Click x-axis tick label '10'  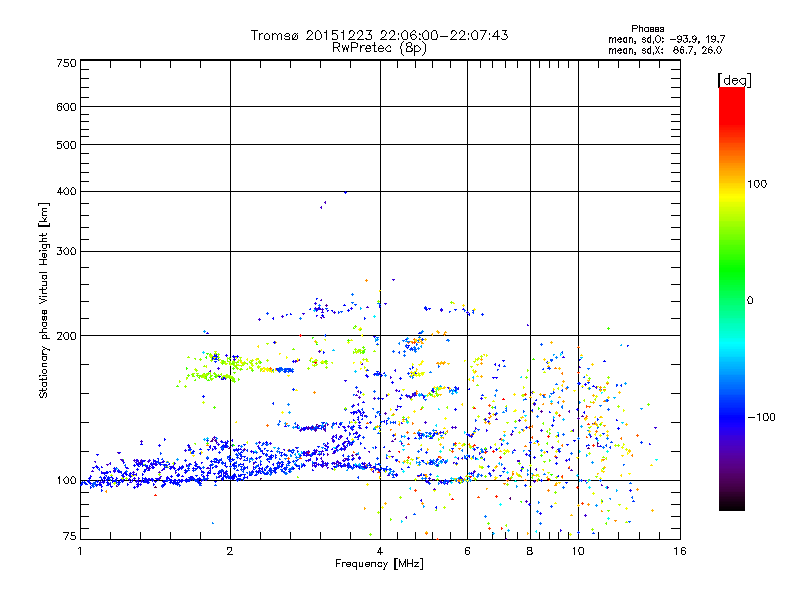pos(578,551)
